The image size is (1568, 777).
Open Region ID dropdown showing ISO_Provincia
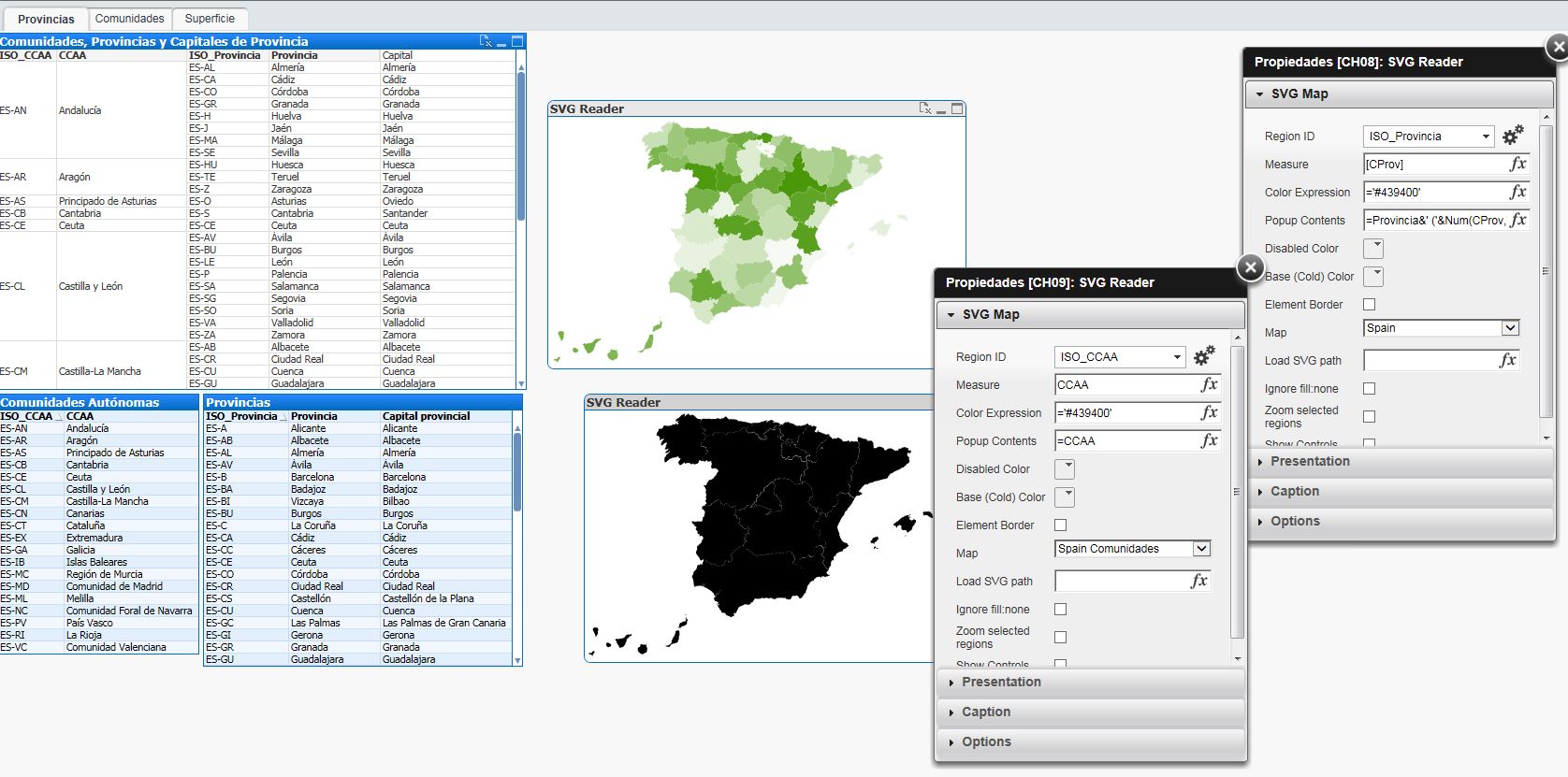click(1429, 136)
